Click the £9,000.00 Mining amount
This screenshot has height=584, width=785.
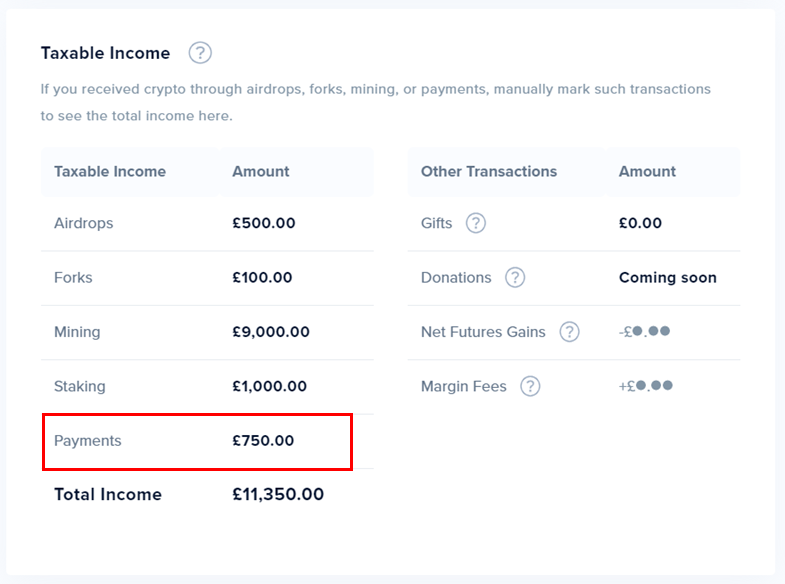271,332
